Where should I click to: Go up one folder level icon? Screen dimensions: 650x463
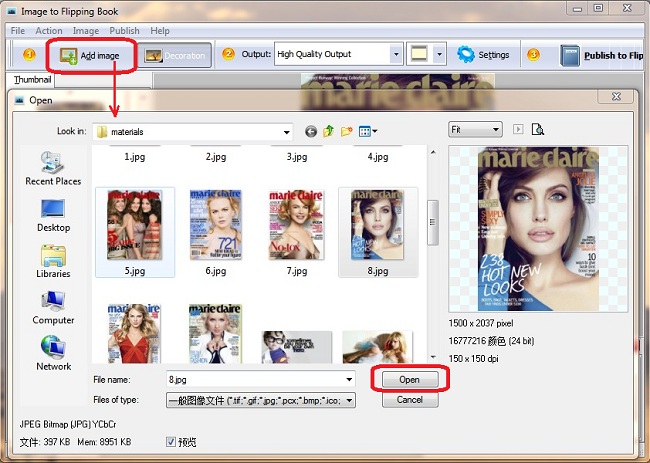328,131
